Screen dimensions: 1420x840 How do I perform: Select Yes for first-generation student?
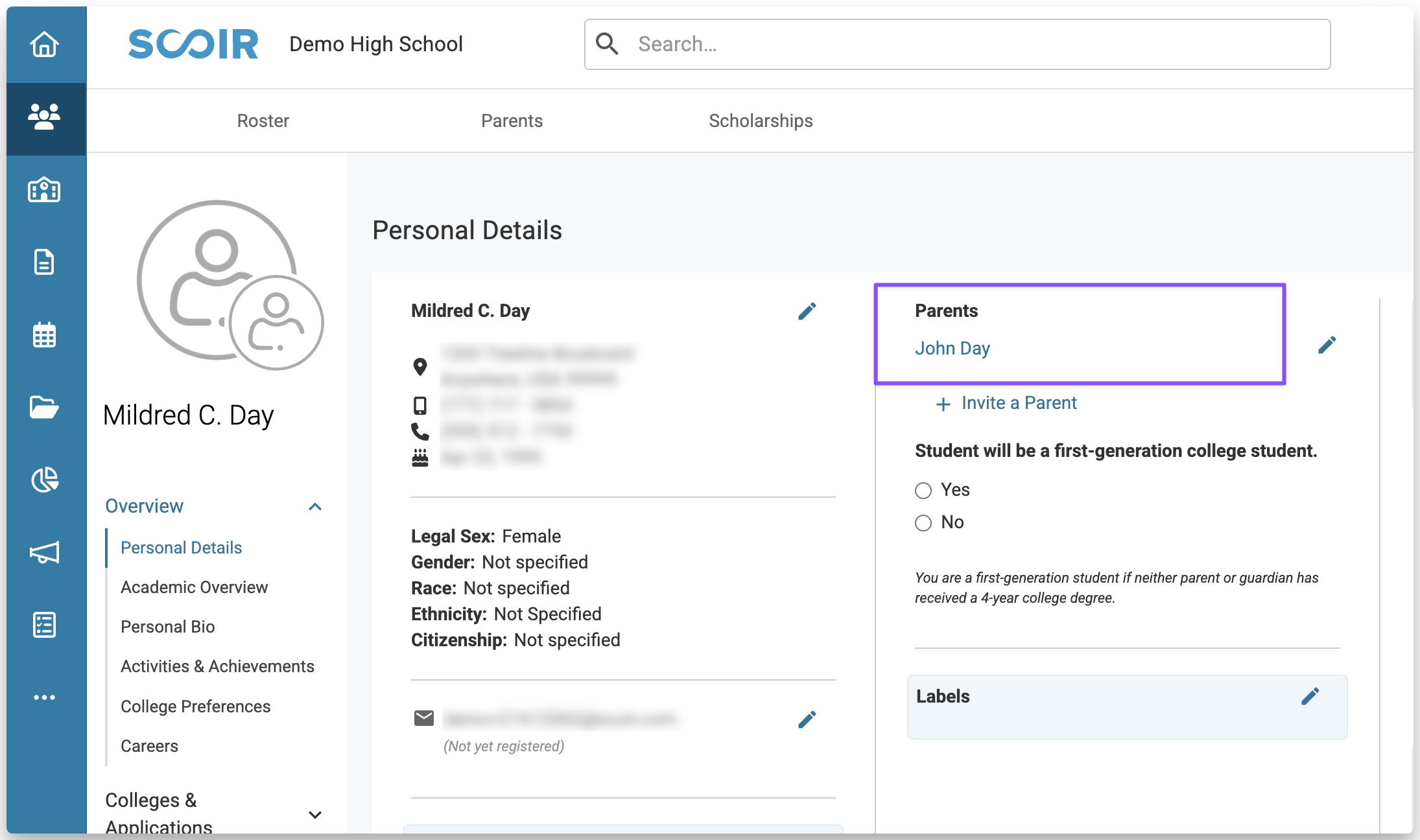923,491
